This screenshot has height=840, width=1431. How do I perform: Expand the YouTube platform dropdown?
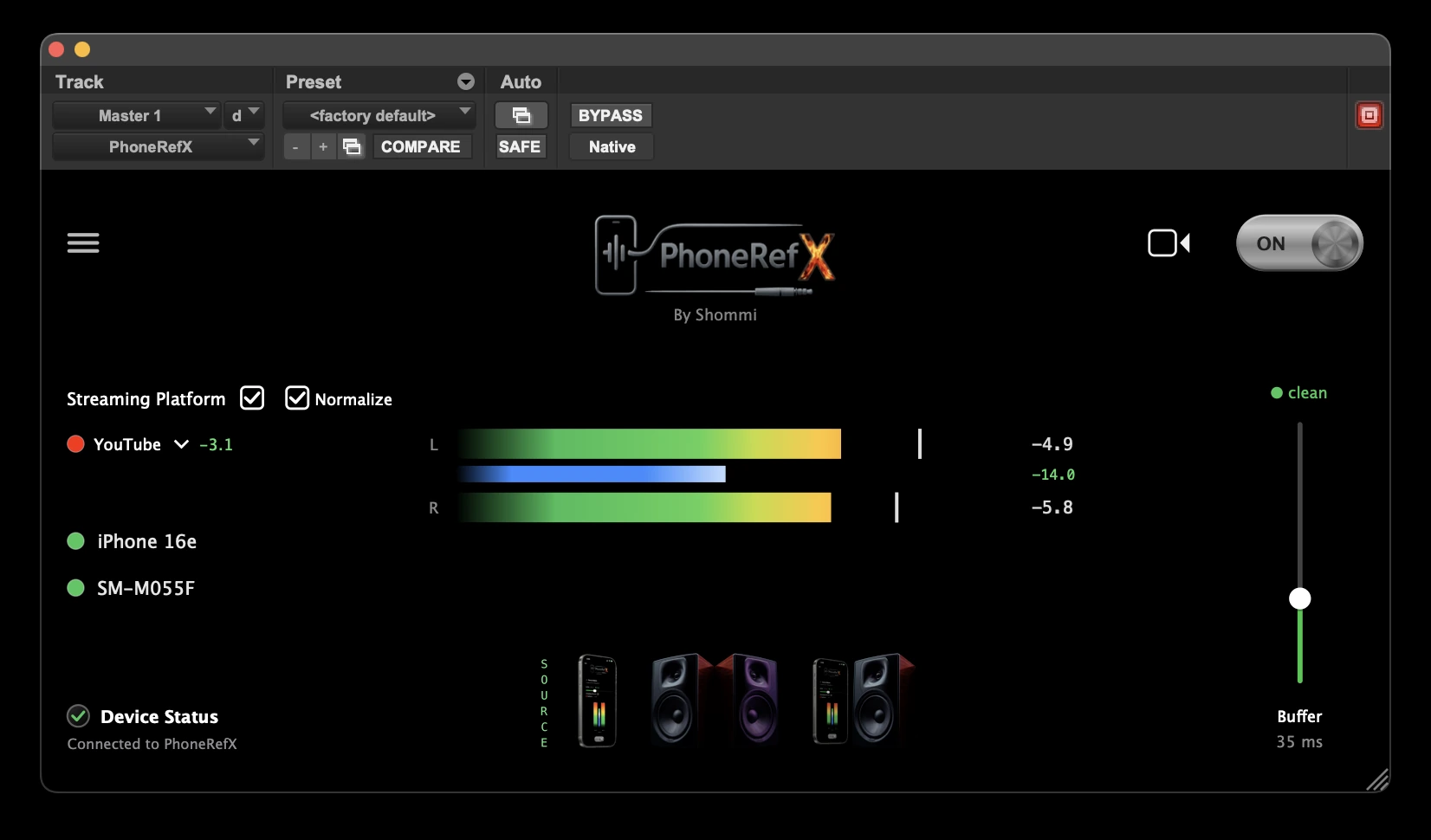(181, 444)
